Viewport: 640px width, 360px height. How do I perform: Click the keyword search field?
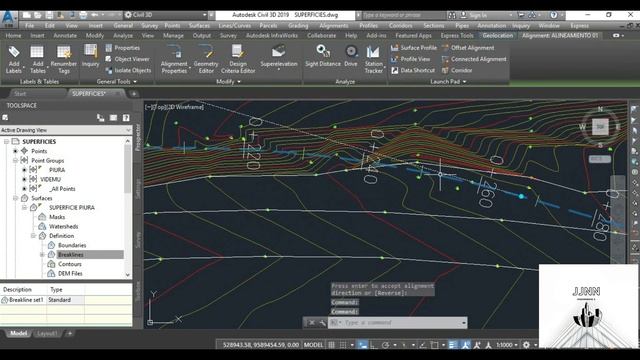(404, 15)
